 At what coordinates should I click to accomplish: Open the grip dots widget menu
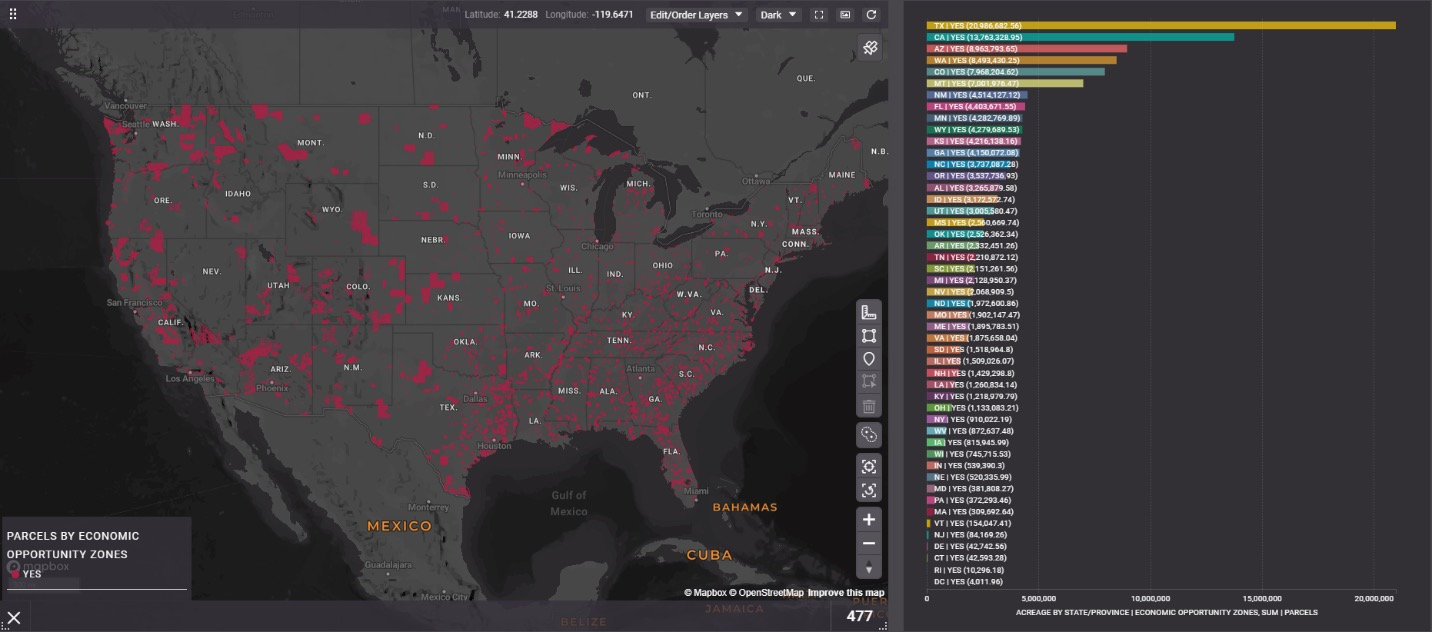14,15
